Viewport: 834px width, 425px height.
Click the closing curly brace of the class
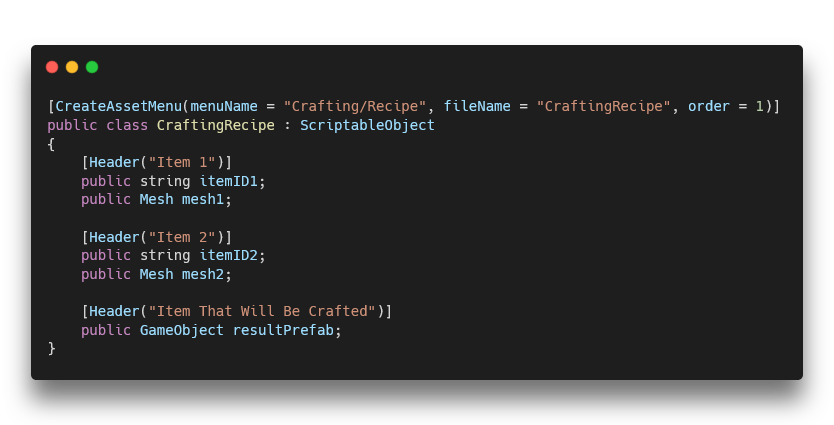(x=52, y=348)
